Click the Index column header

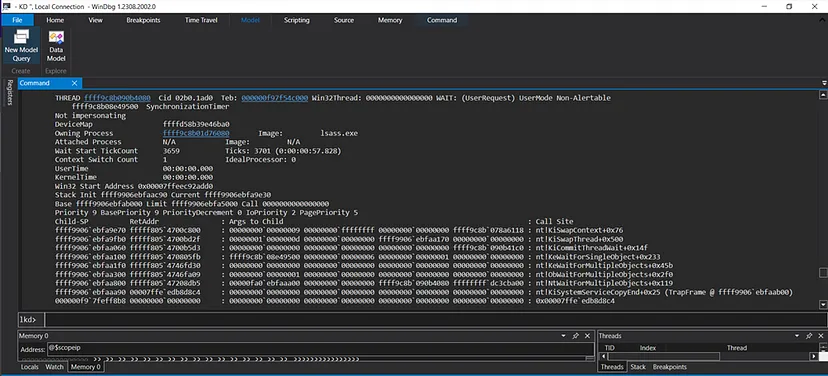(647, 347)
